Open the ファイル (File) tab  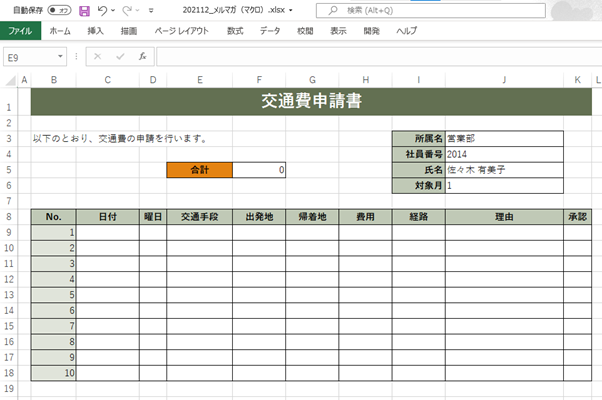pos(19,31)
